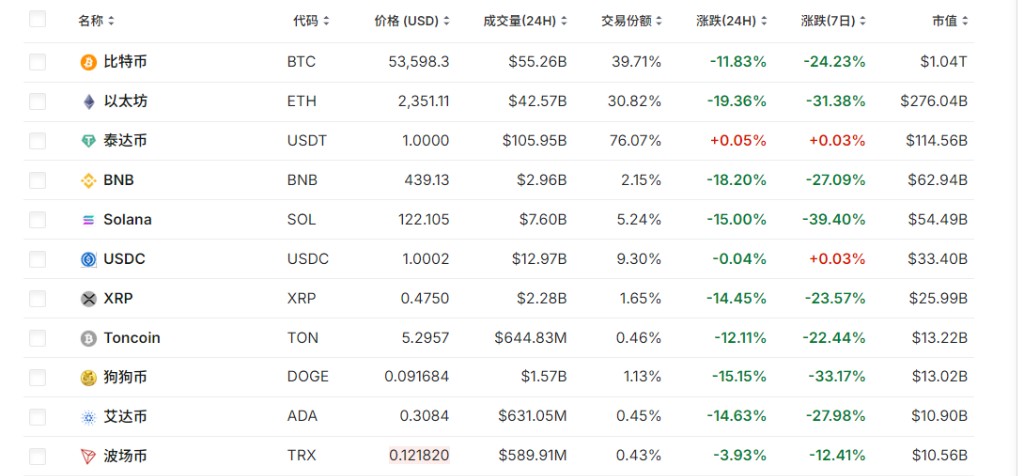
Task: Click the XRP coin icon
Action: coord(89,299)
